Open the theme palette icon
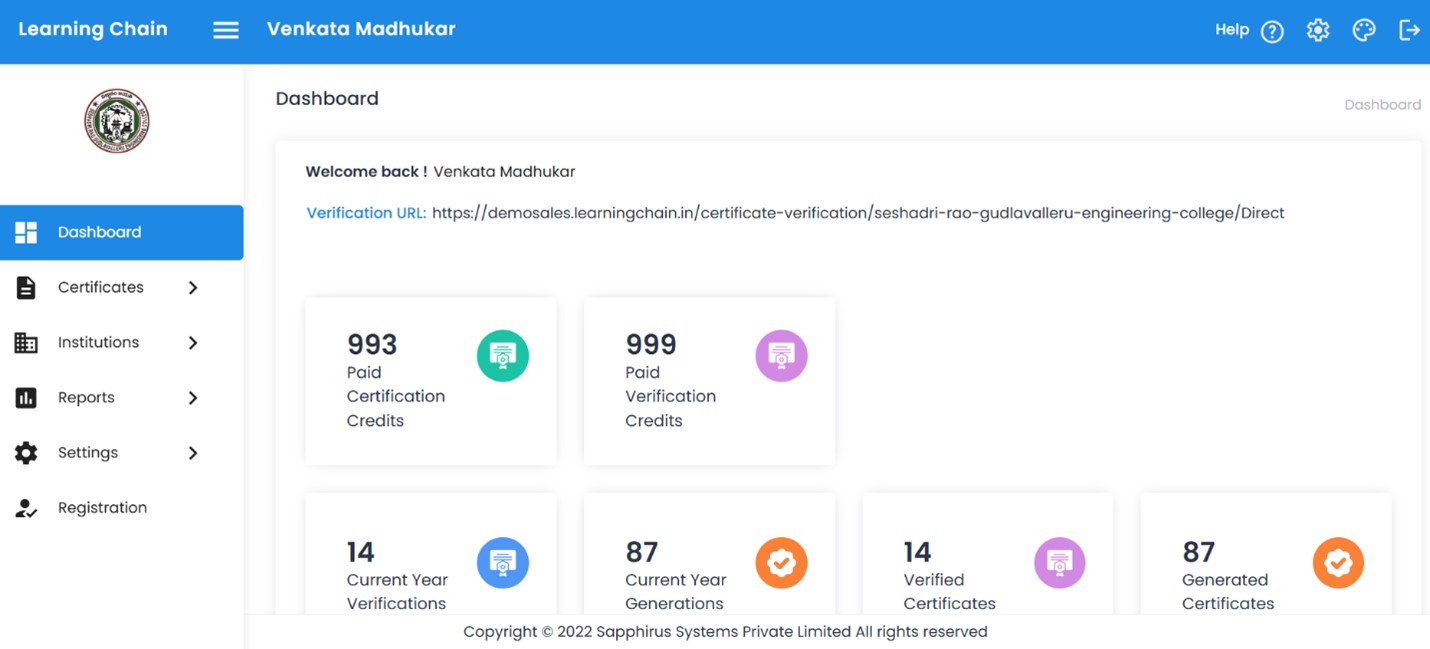 point(1364,30)
